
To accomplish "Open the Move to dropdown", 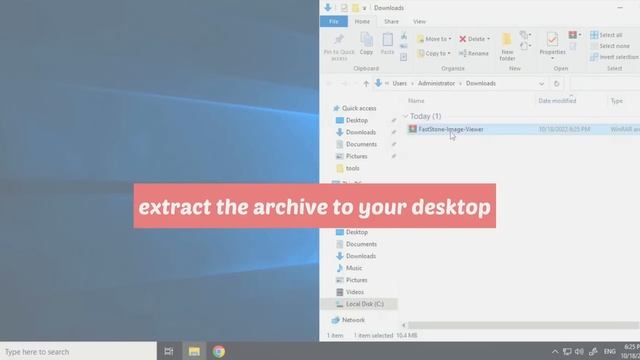I will coord(434,39).
